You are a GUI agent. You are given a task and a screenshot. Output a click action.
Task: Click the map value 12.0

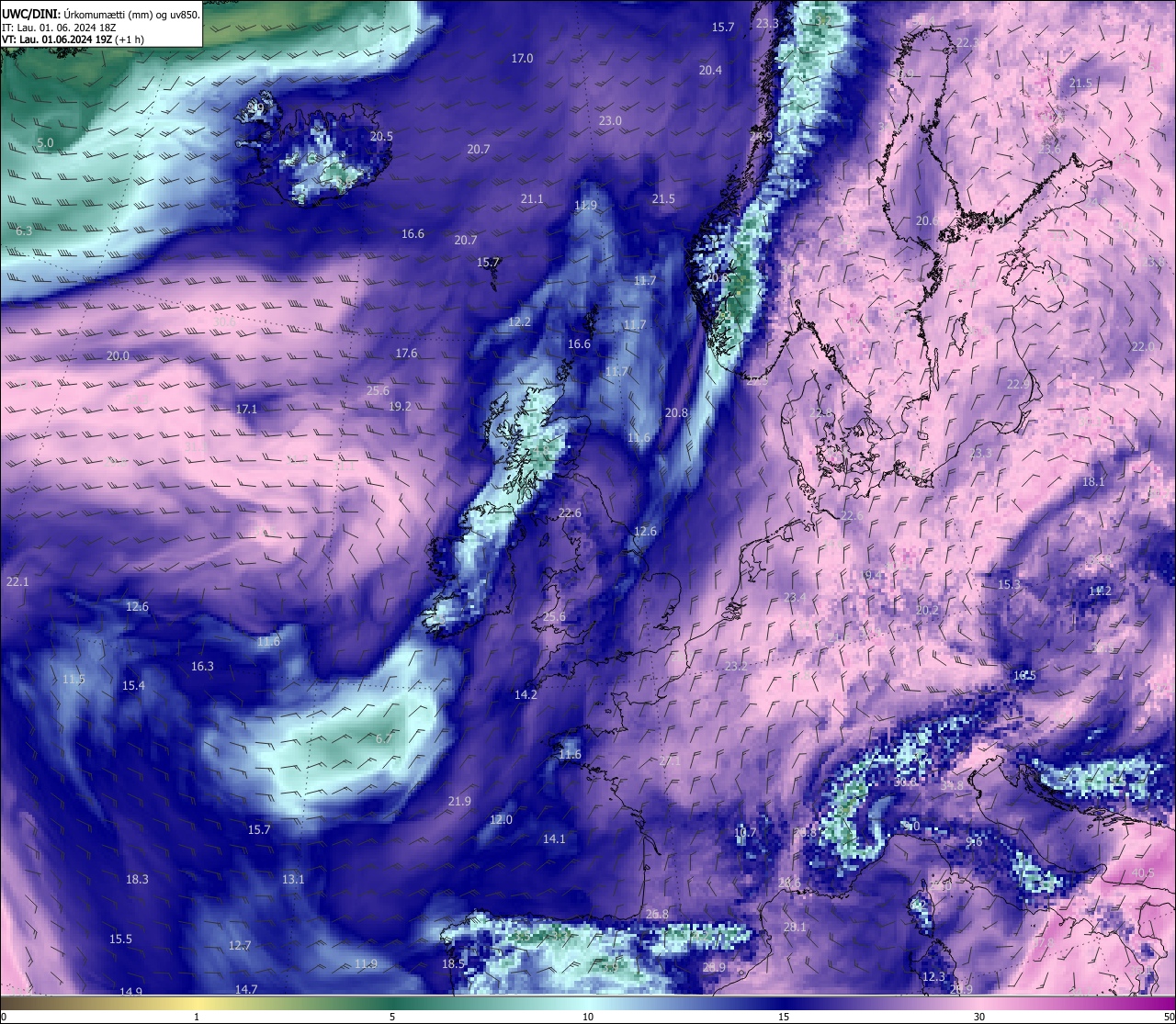[501, 820]
